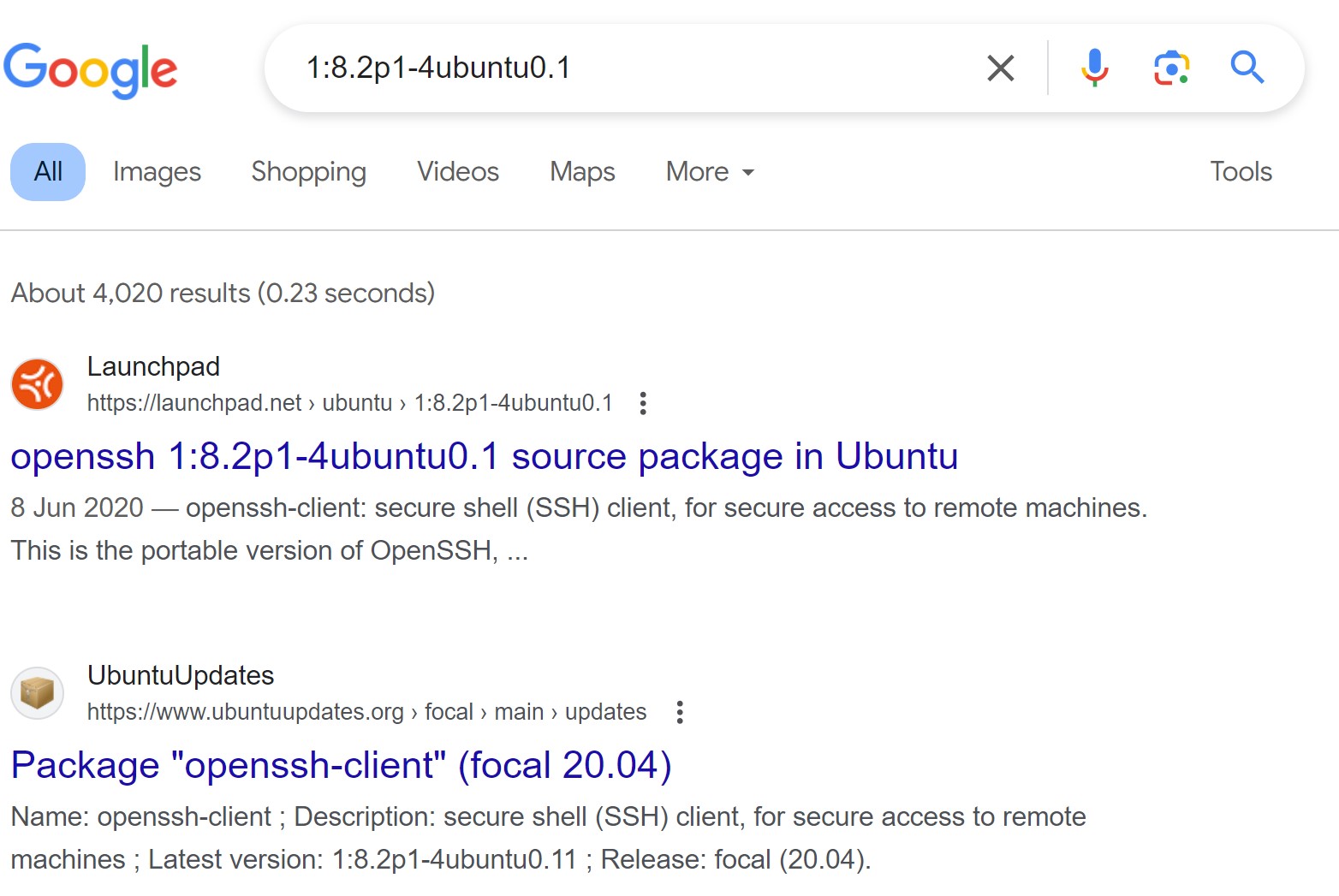Select the All results tab
The height and width of the screenshot is (896, 1339).
(48, 172)
